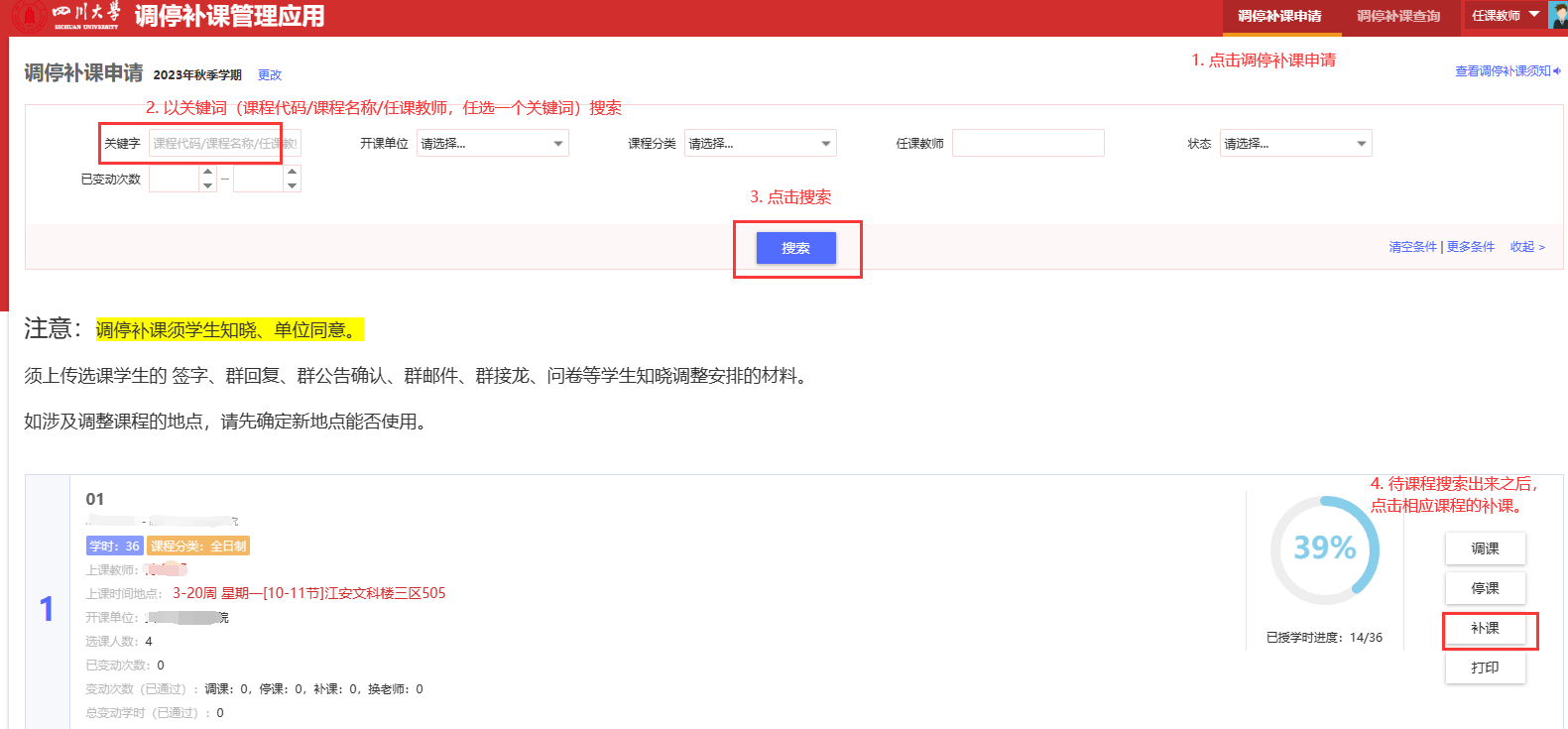Click the 关键字 keyword input field

point(224,144)
